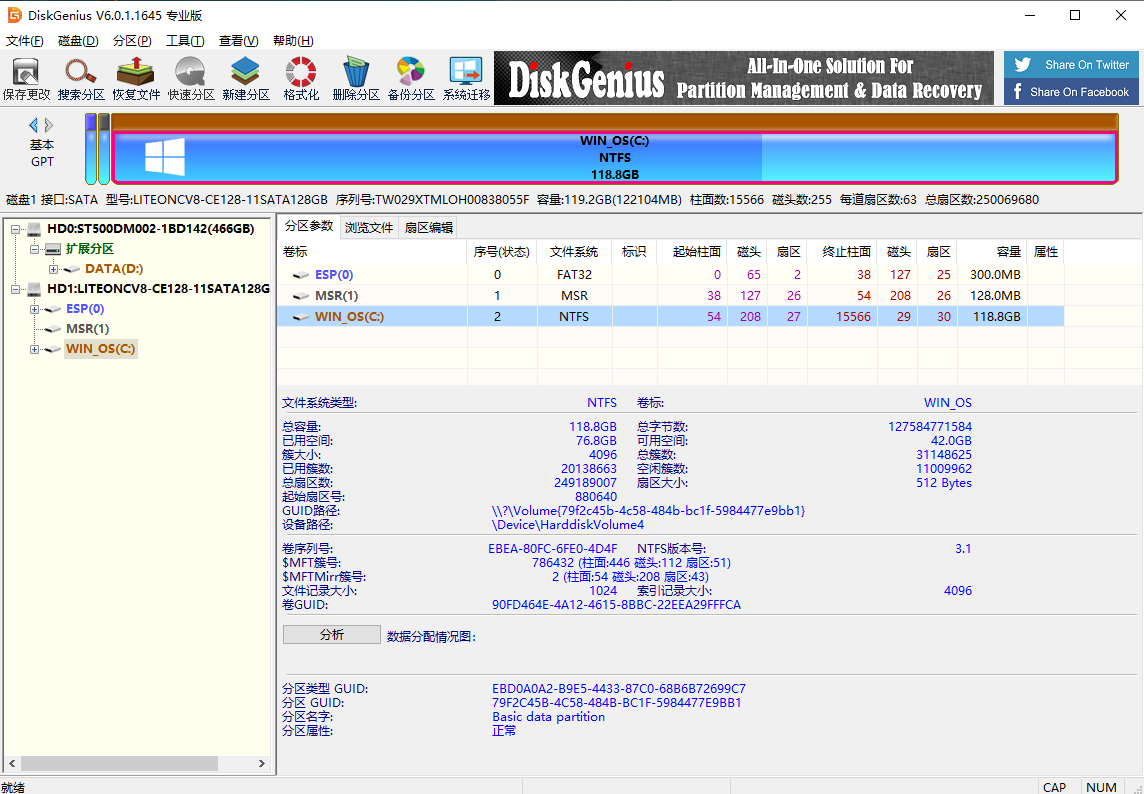This screenshot has width=1144, height=794.
Task: Expand the WIN_OS(C:) tree node
Action: (35, 349)
